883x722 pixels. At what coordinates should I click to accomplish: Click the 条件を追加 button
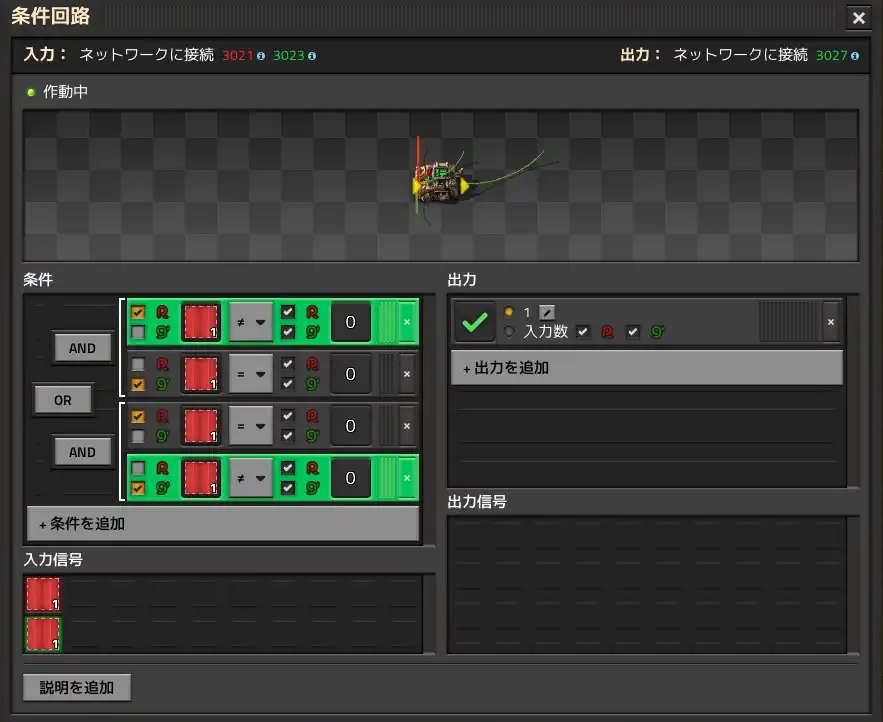point(222,524)
